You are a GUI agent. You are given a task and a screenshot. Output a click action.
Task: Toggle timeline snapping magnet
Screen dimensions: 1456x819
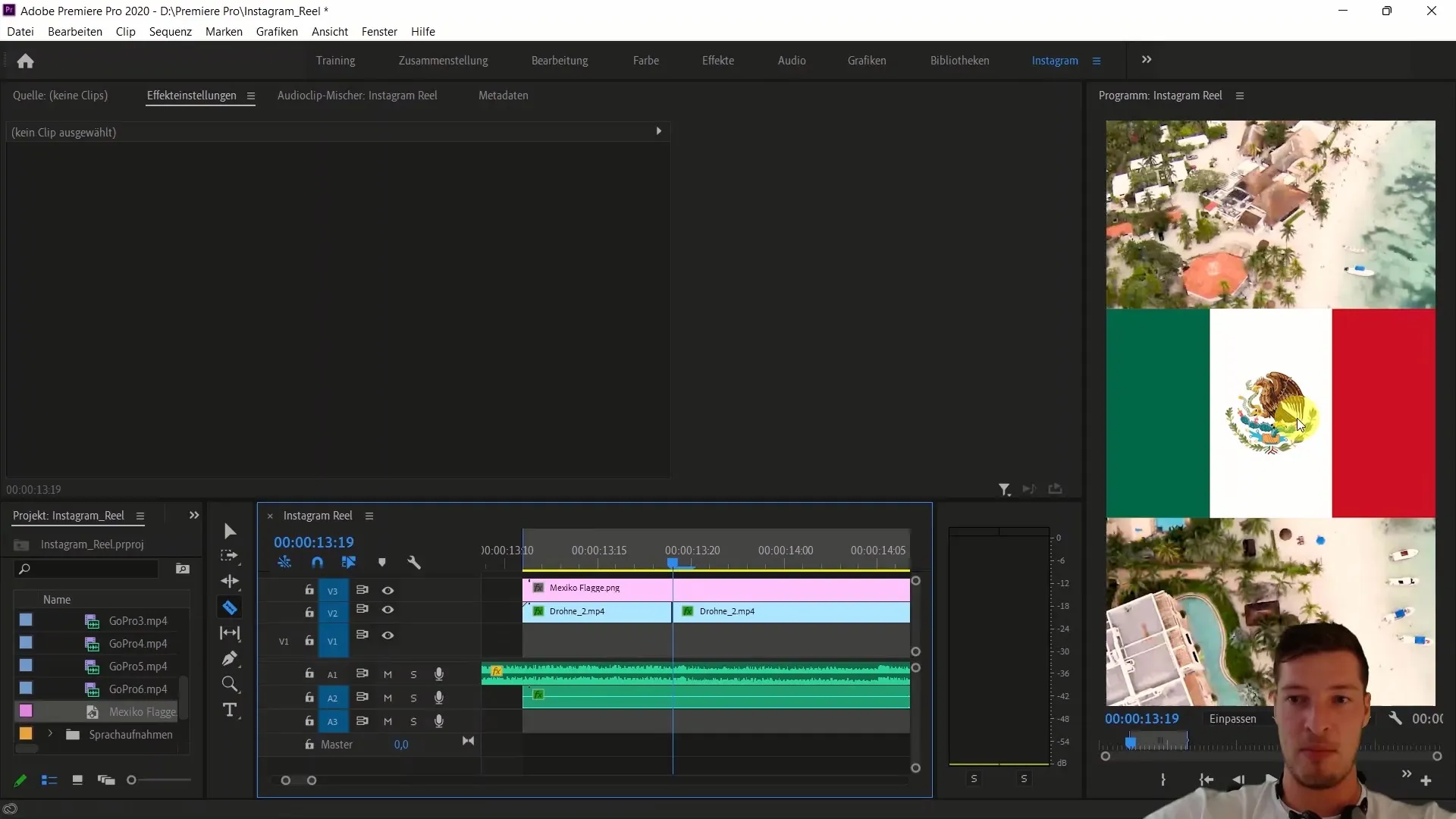click(x=317, y=563)
